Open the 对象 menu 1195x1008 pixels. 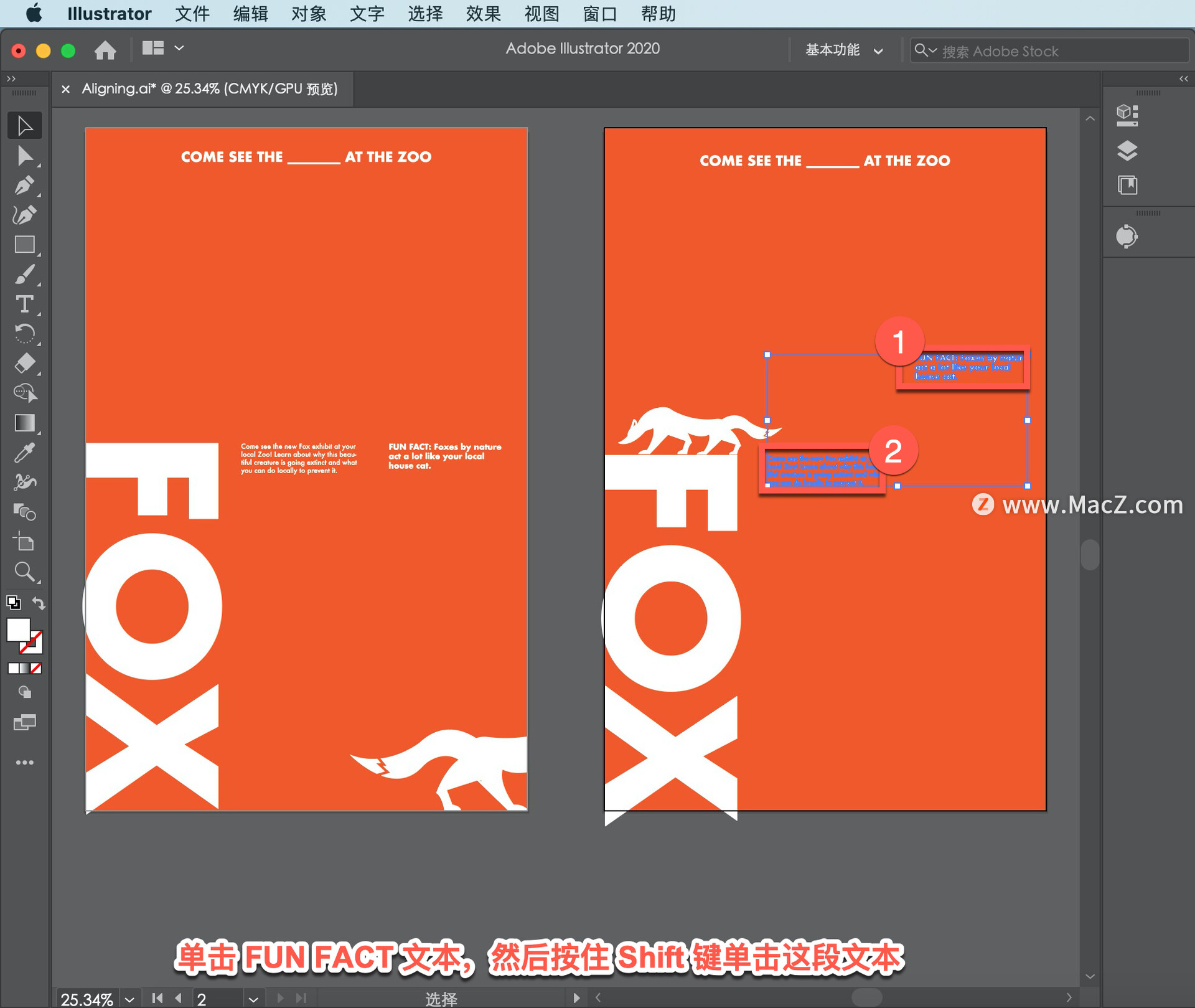coord(309,13)
